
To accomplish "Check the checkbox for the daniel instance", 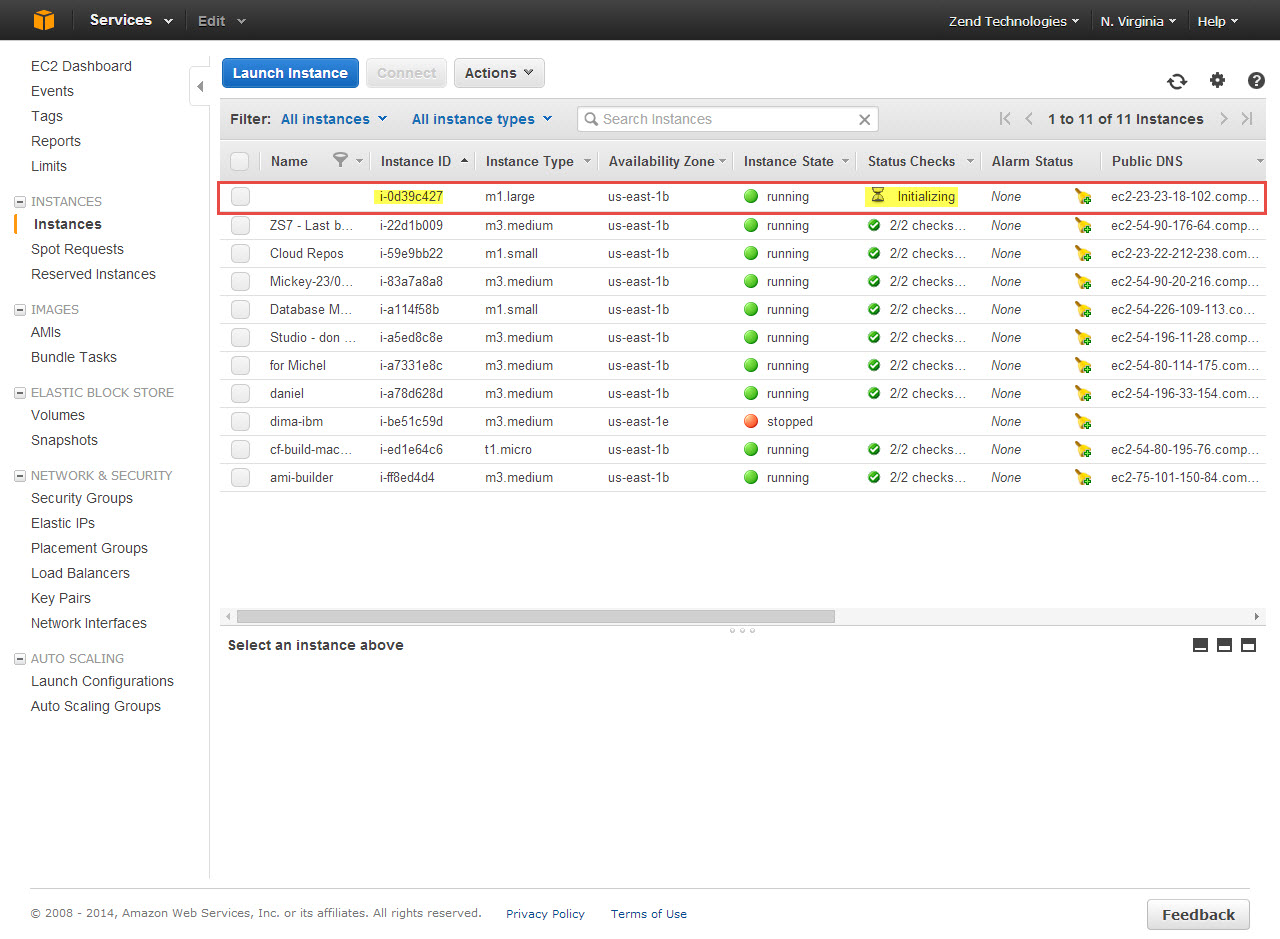I will pyautogui.click(x=239, y=393).
